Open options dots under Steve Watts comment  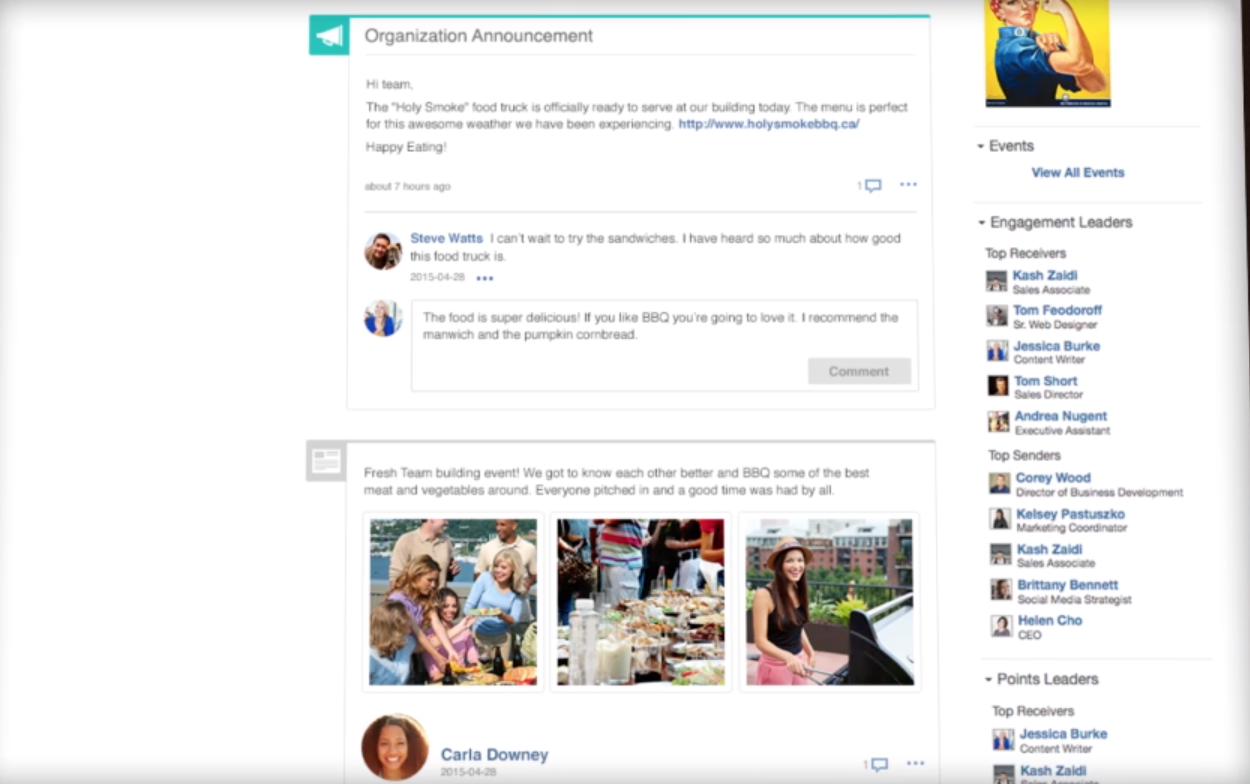[484, 278]
